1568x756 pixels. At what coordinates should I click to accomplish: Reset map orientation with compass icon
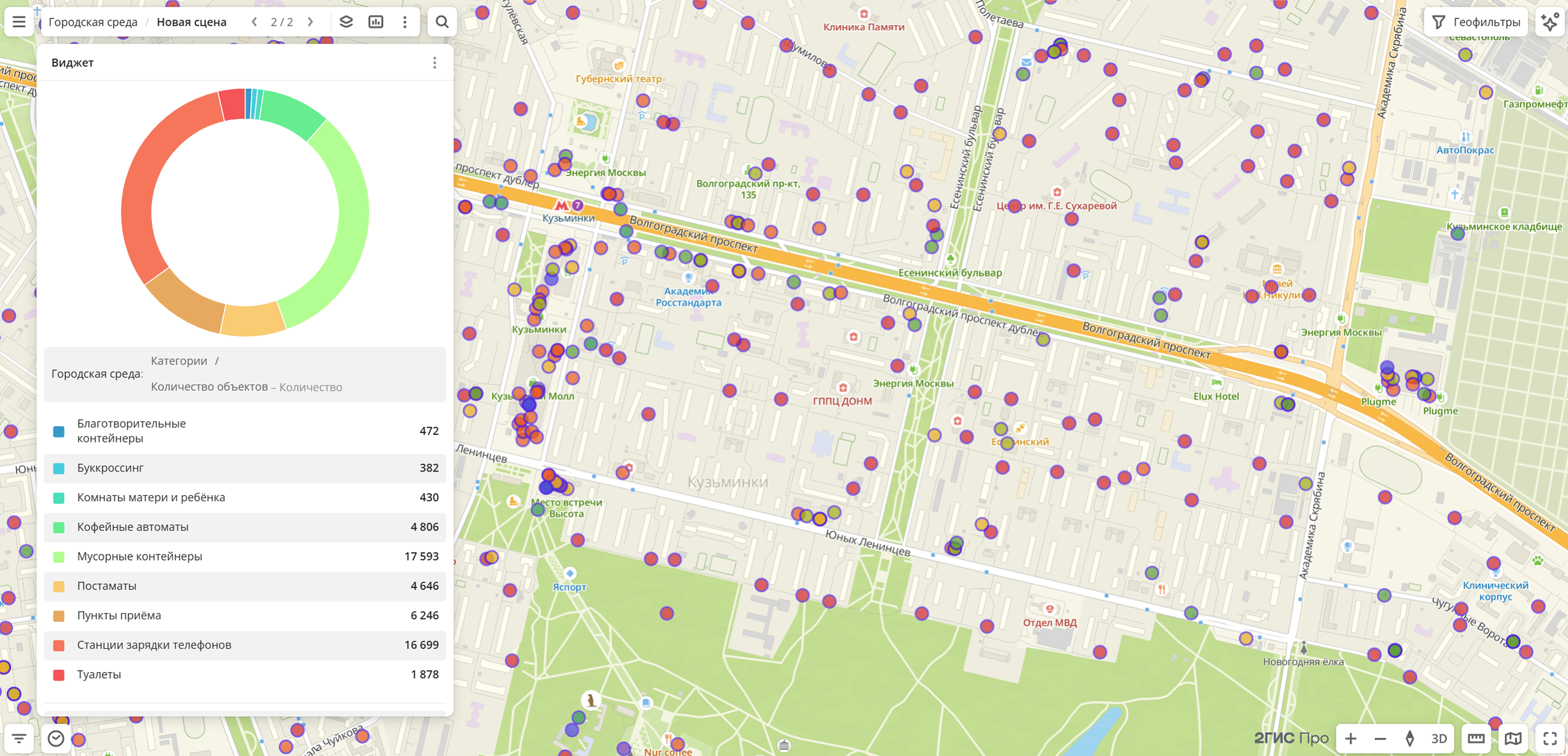click(x=1410, y=738)
